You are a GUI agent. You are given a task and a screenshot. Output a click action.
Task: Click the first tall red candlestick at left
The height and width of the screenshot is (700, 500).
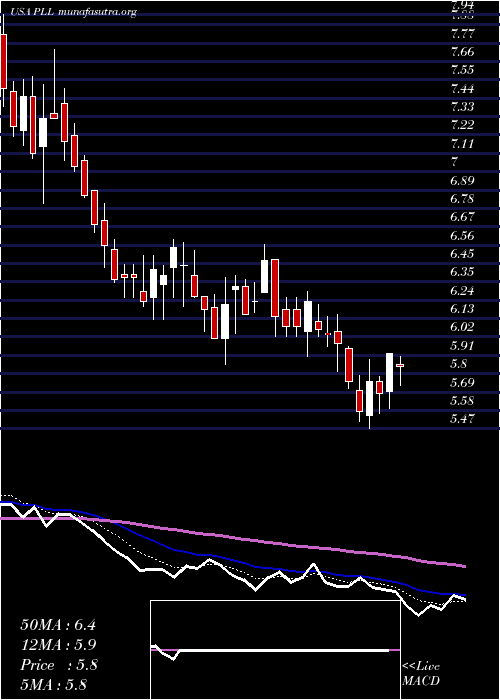(x=4, y=61)
